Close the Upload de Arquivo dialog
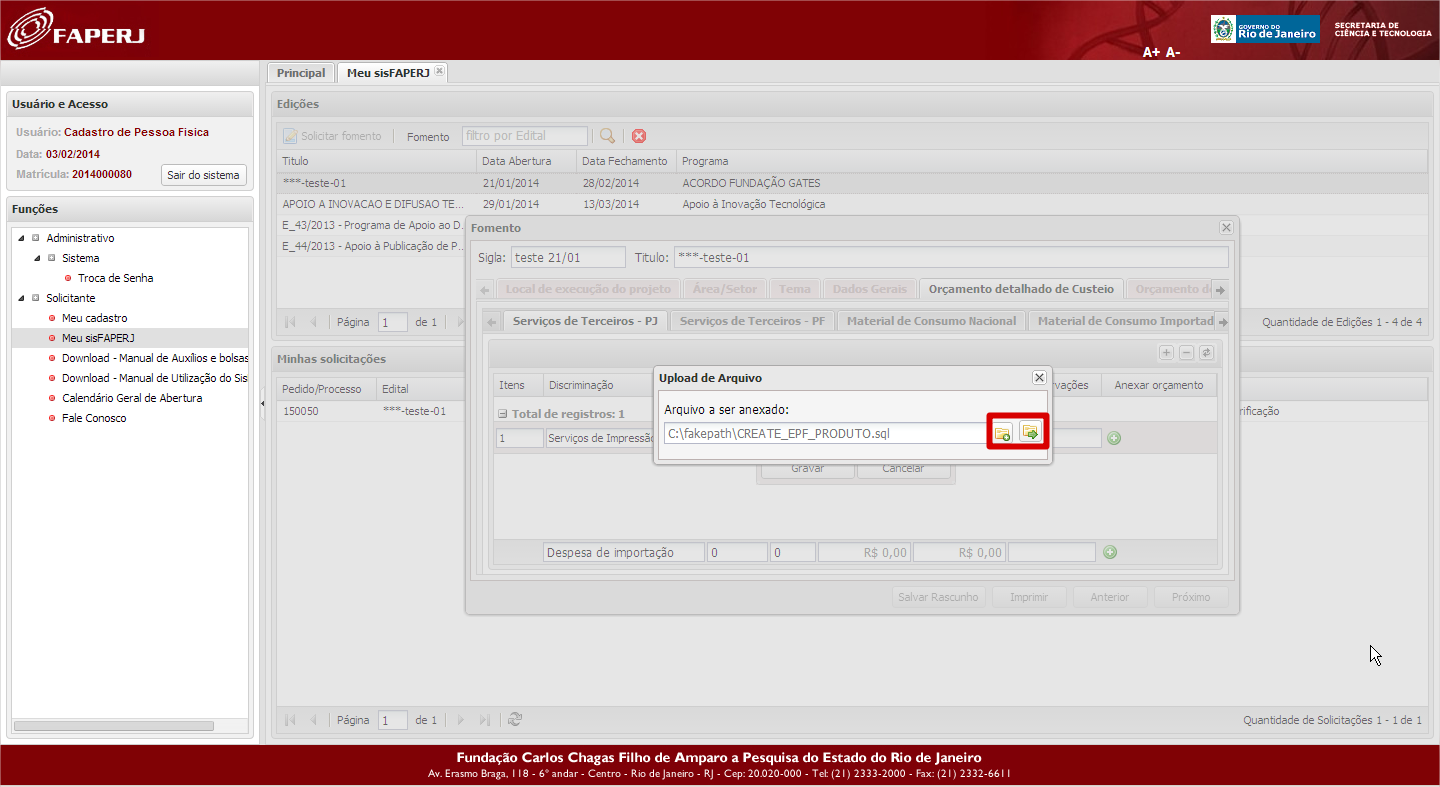This screenshot has height=787, width=1440. (x=1039, y=377)
